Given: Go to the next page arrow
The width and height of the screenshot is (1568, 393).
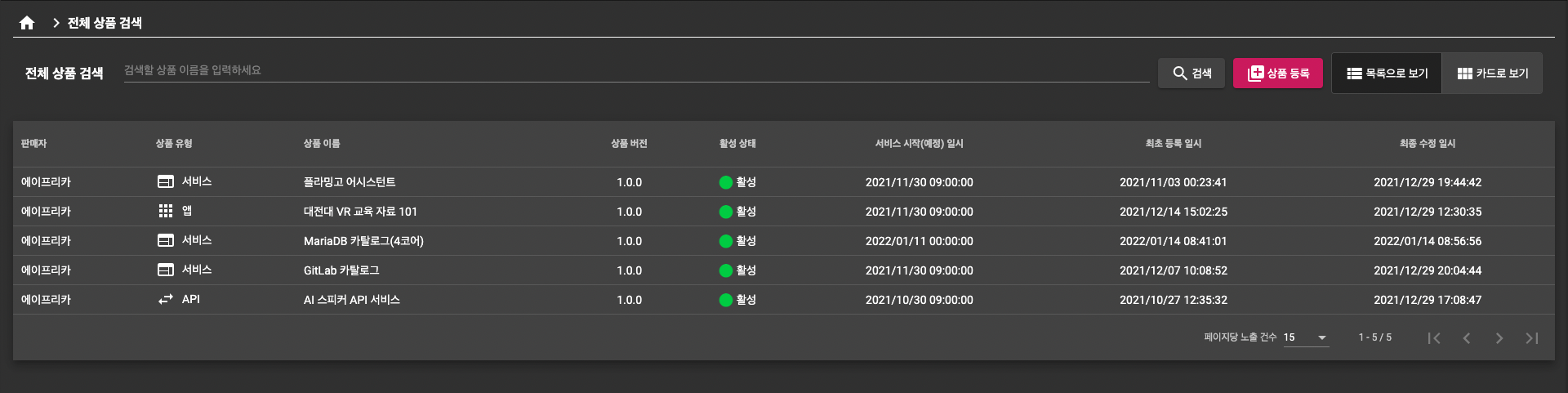Looking at the screenshot, I should [x=1499, y=337].
